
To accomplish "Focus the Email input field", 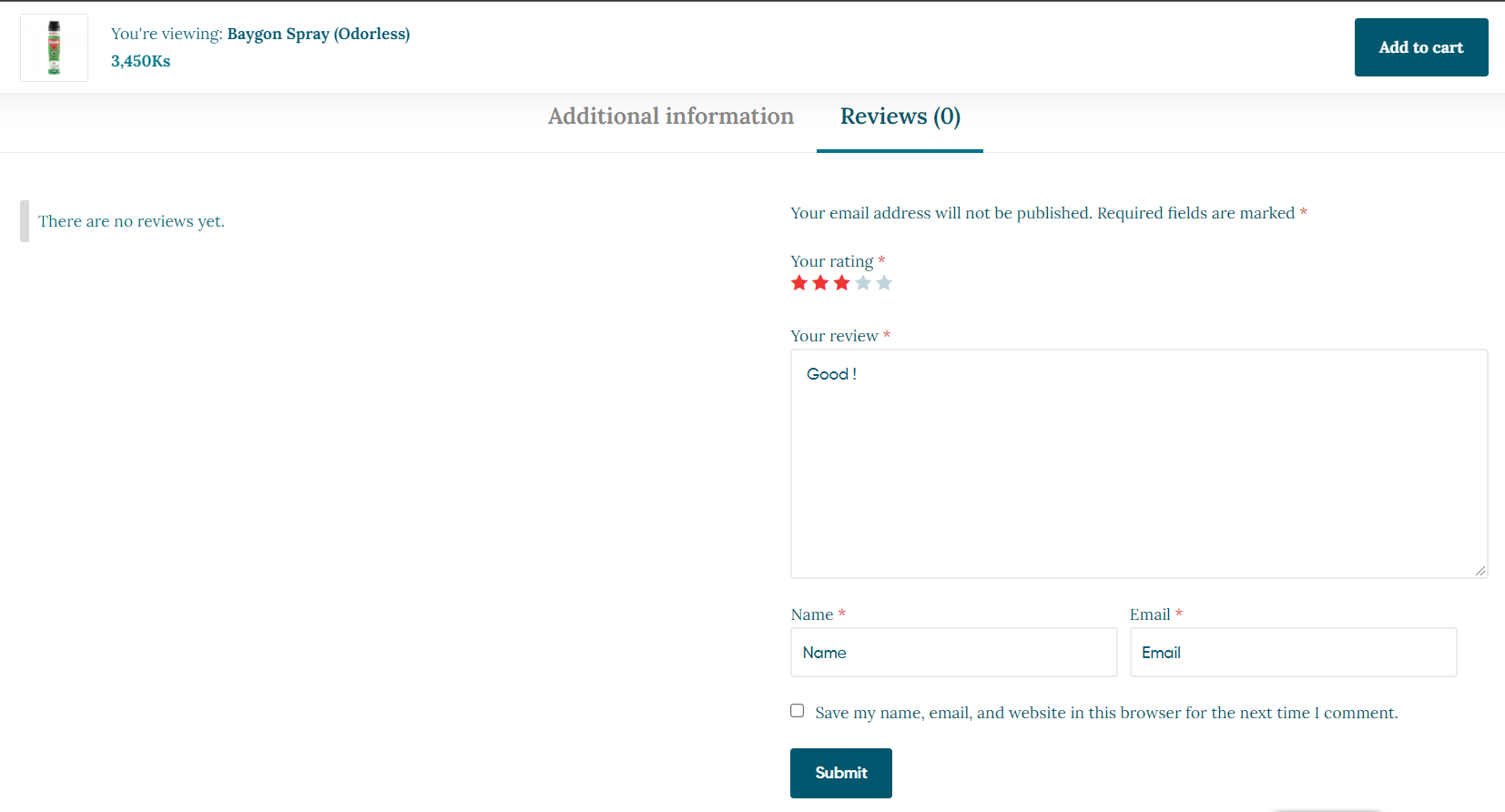I will click(1293, 653).
